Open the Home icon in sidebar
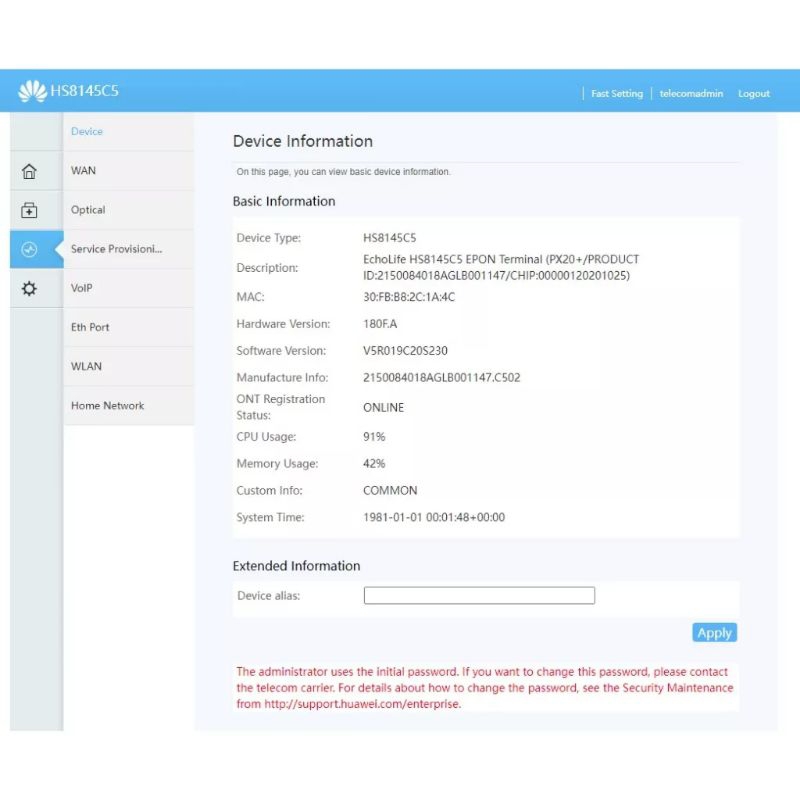The image size is (800, 800). (29, 171)
